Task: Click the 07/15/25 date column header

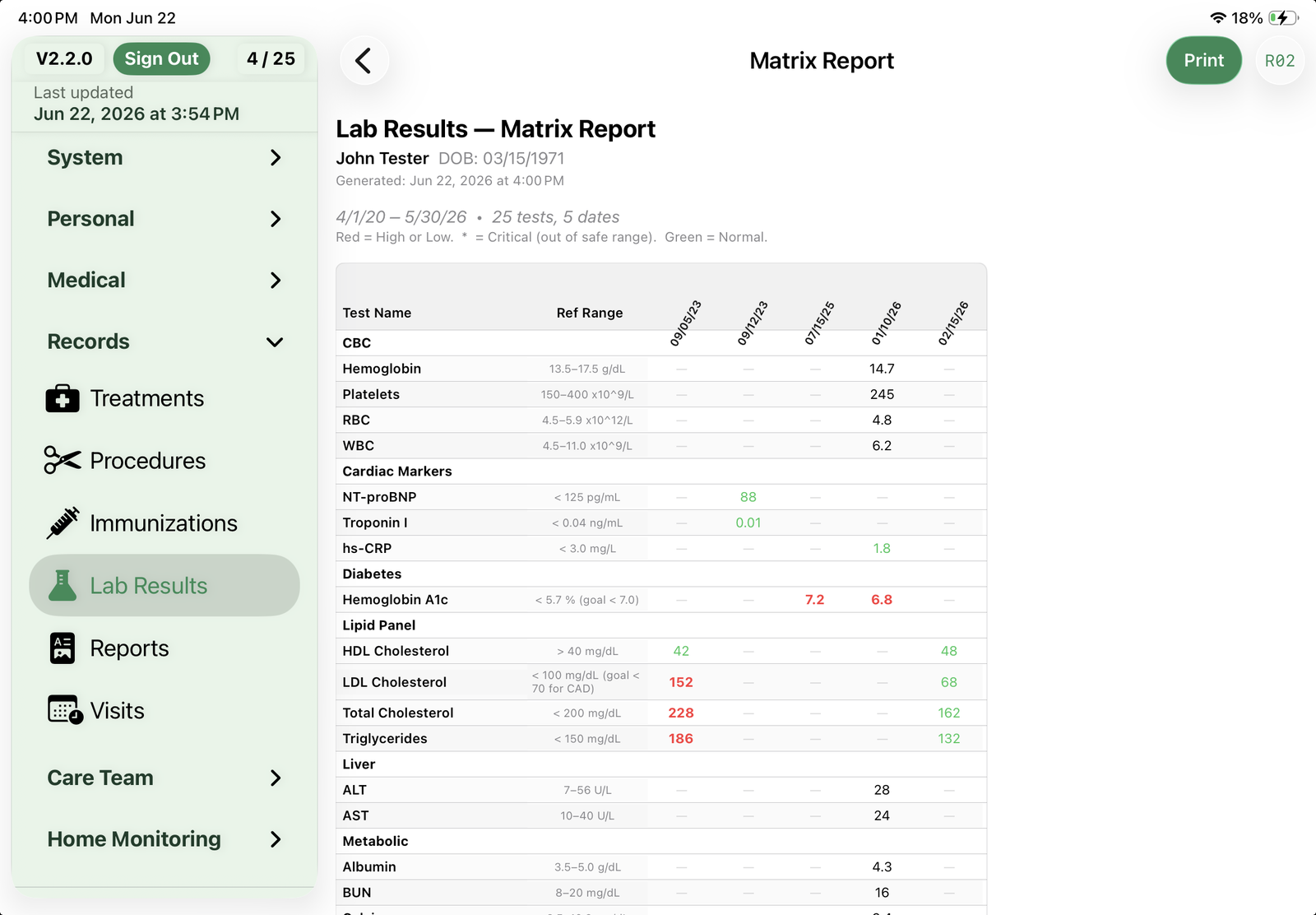Action: 819,323
